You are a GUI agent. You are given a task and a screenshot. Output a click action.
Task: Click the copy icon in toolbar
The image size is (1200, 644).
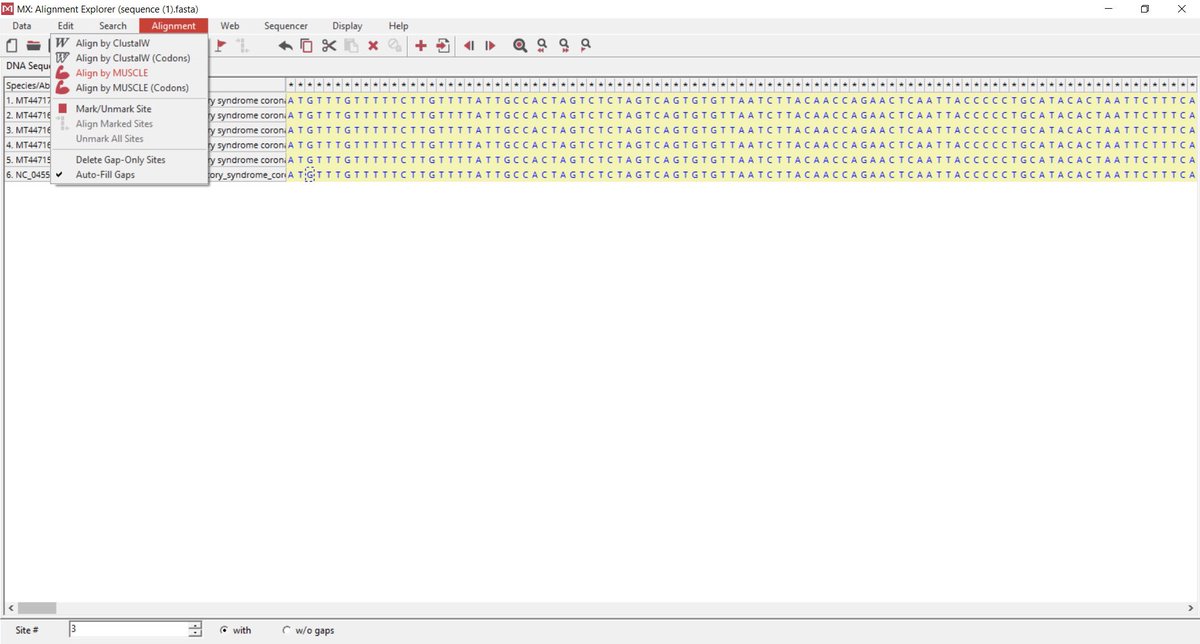[307, 45]
